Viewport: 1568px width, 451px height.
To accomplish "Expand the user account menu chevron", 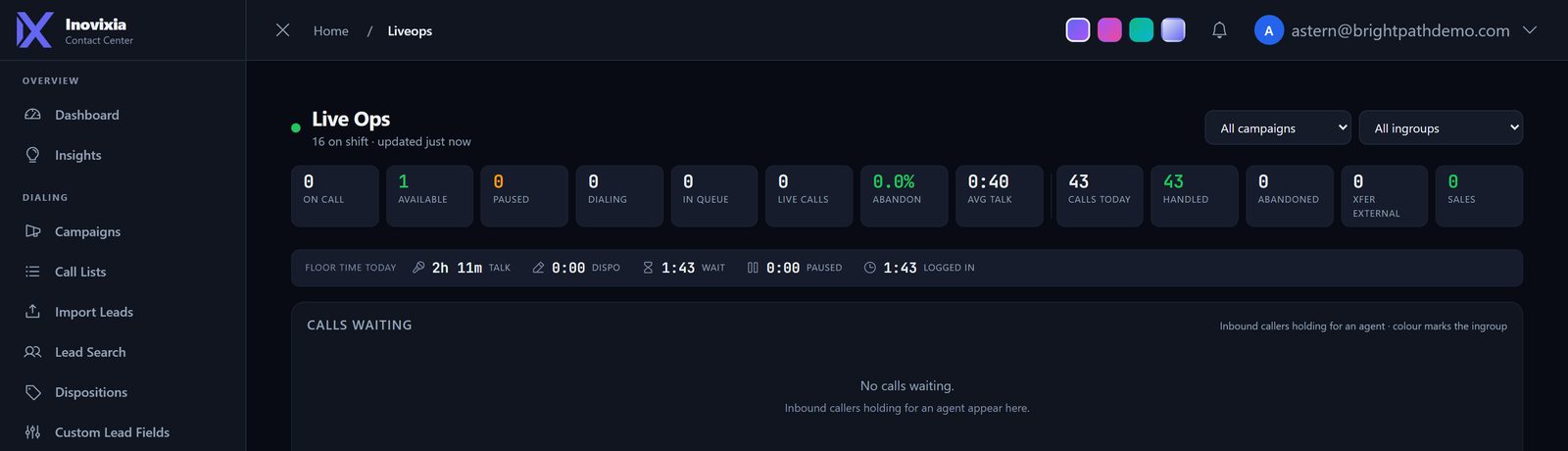I will 1529,30.
